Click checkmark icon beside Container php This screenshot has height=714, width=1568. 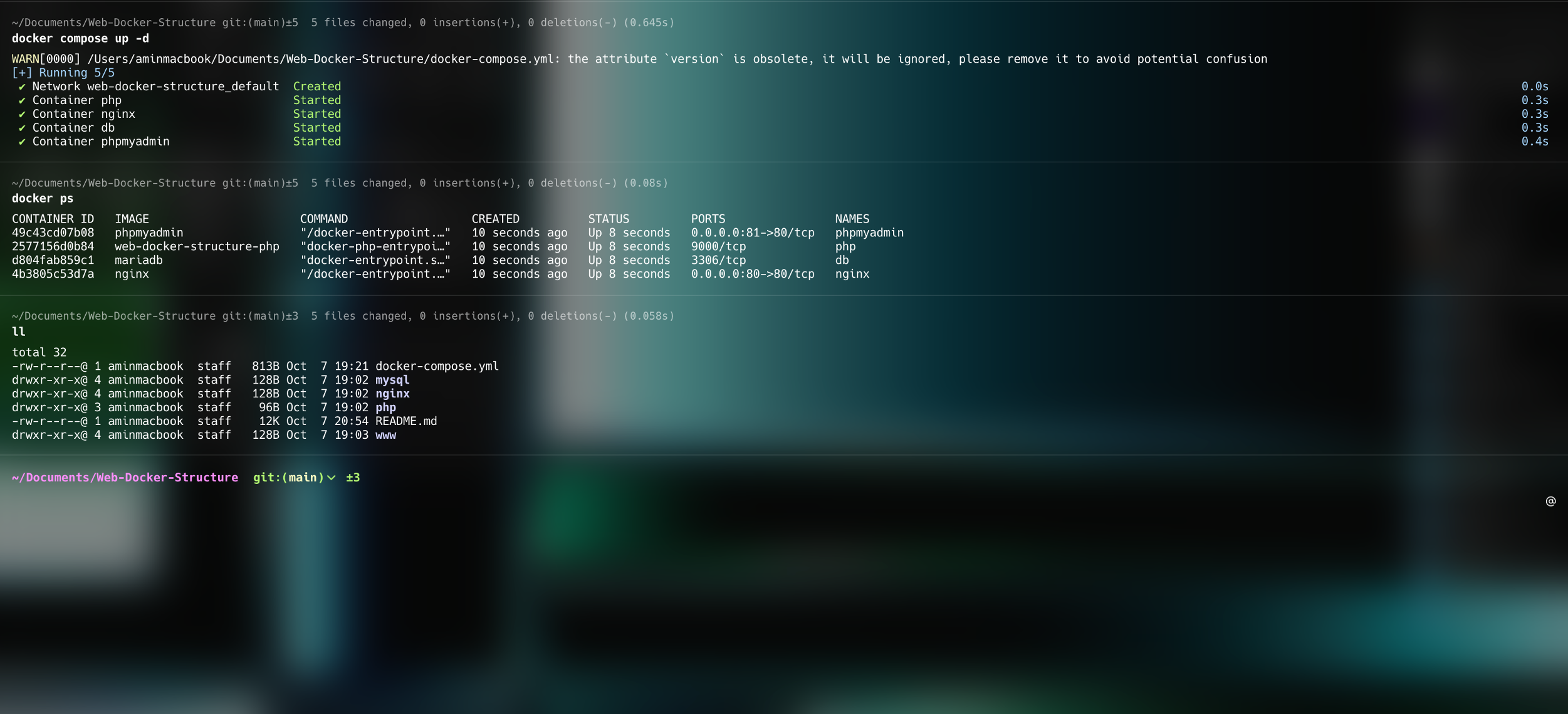coord(22,100)
